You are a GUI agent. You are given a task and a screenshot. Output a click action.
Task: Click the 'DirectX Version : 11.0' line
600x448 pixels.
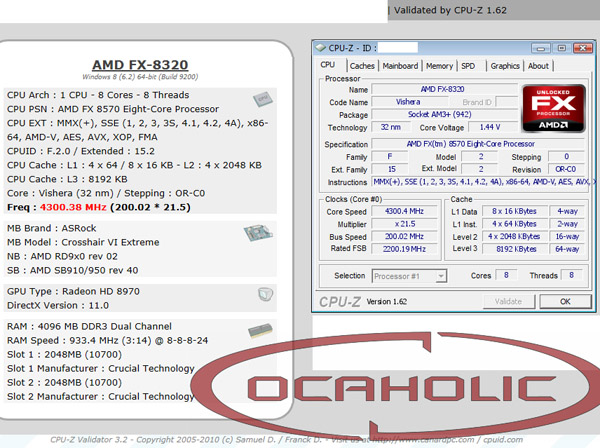(x=58, y=306)
